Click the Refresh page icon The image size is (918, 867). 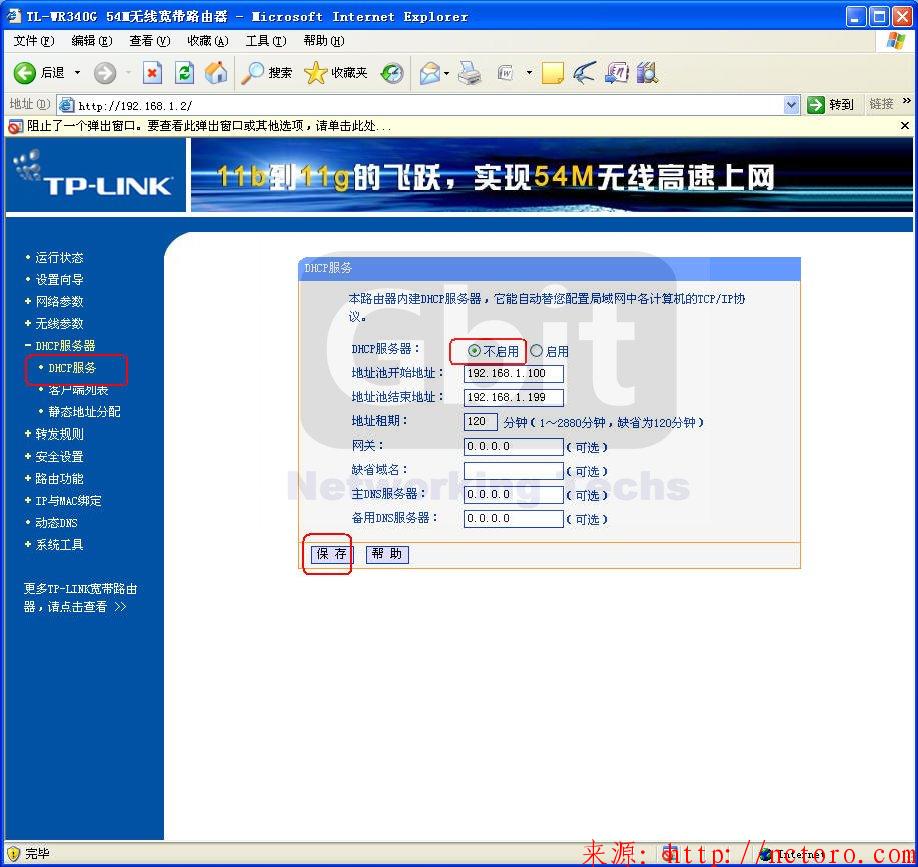tap(184, 73)
